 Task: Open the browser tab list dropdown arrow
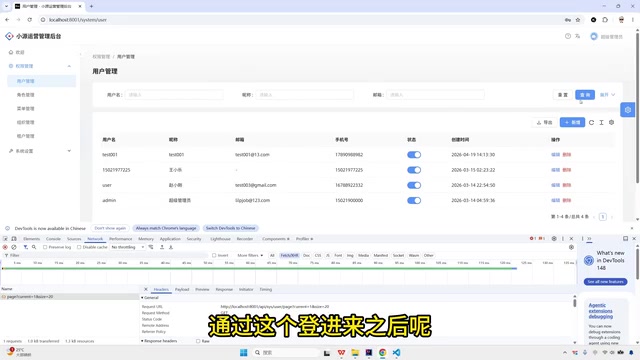pos(6,6)
